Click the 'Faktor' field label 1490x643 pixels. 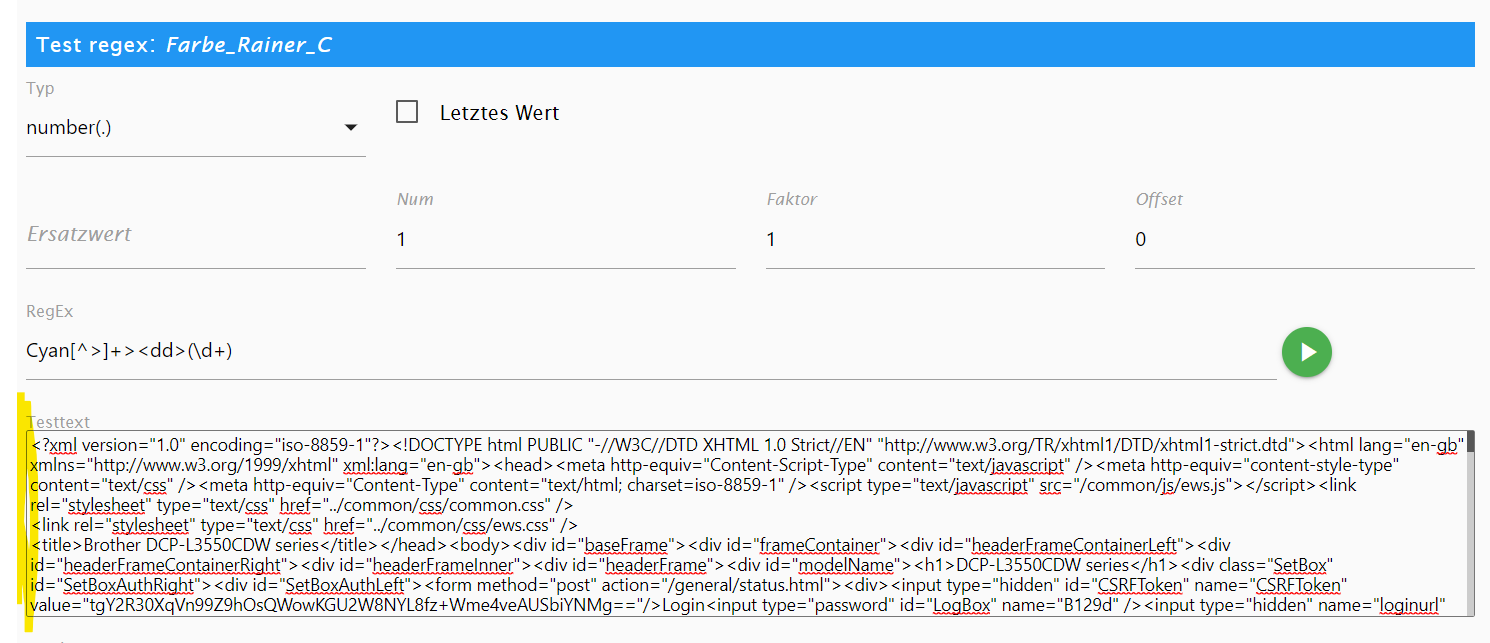click(x=792, y=199)
